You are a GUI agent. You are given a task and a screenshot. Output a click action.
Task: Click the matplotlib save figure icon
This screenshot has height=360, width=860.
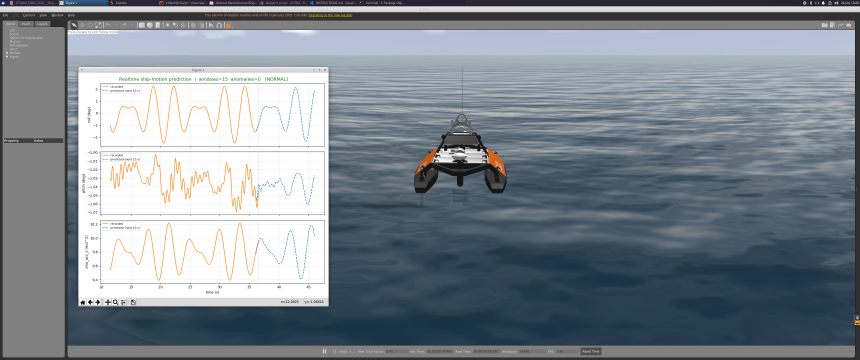pos(133,302)
